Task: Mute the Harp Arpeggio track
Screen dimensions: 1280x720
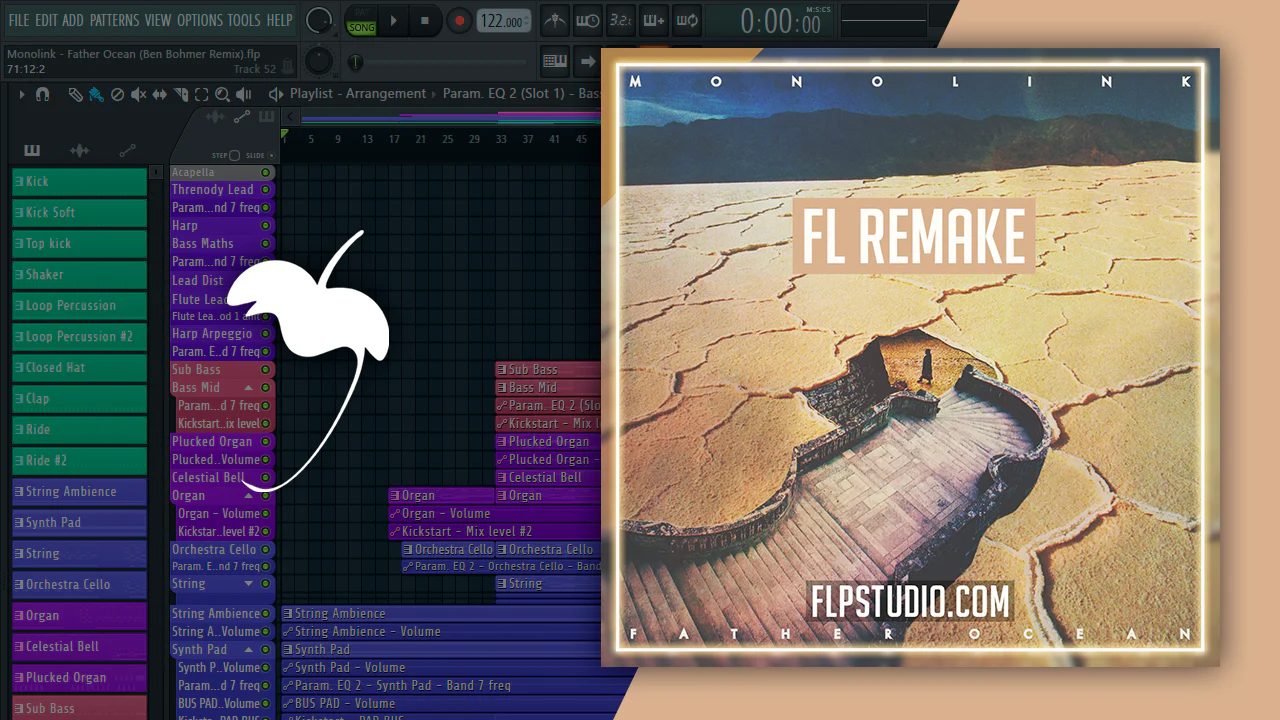Action: point(266,333)
